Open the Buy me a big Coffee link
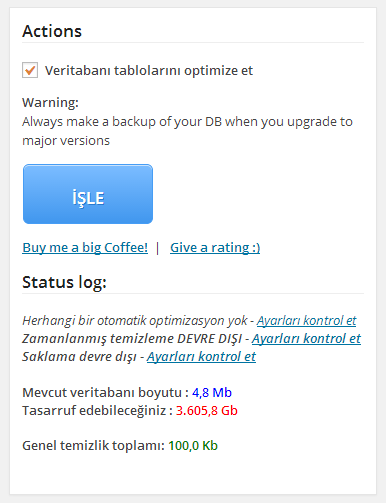 click(x=85, y=247)
